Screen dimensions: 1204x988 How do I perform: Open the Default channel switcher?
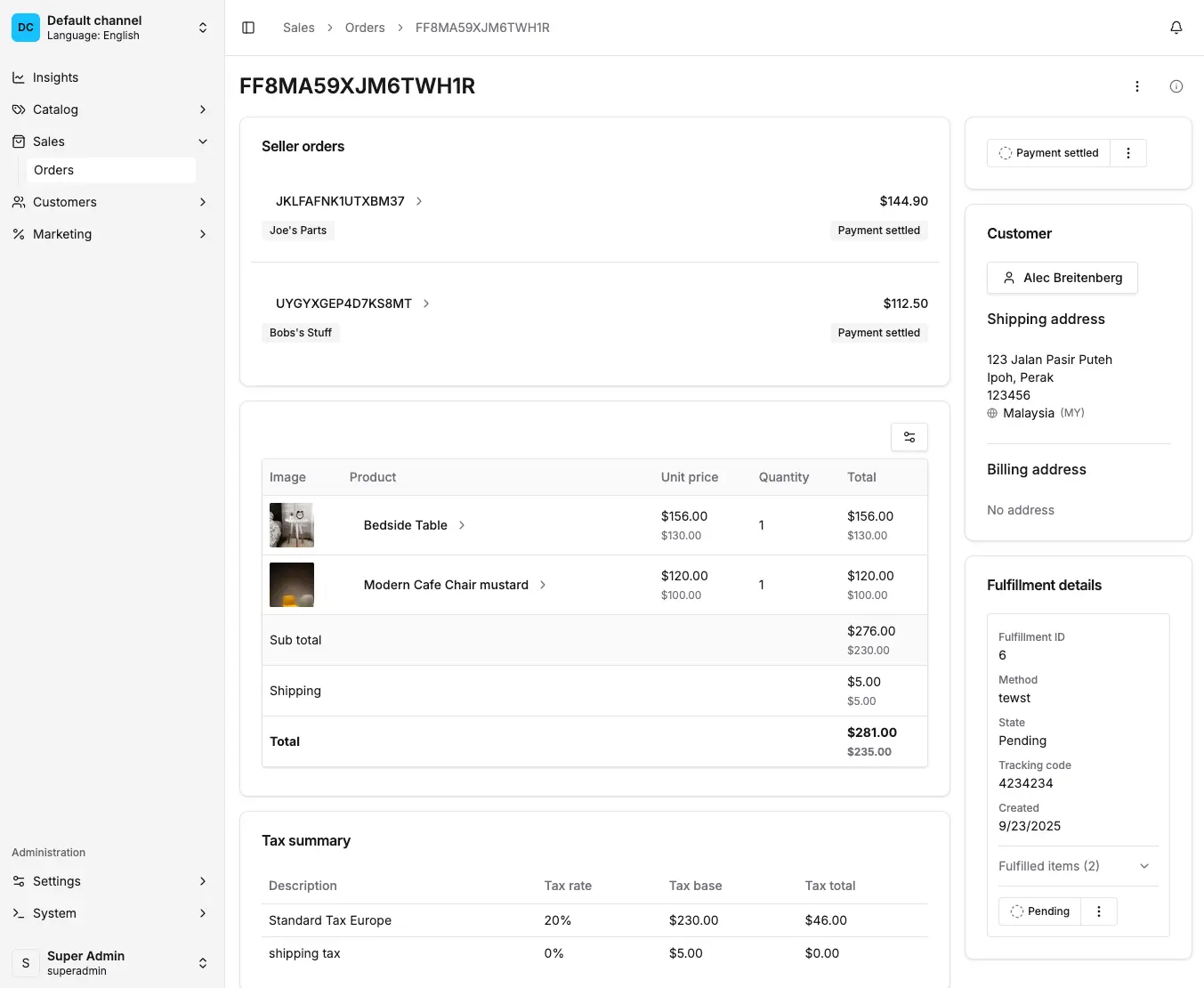coord(203,27)
